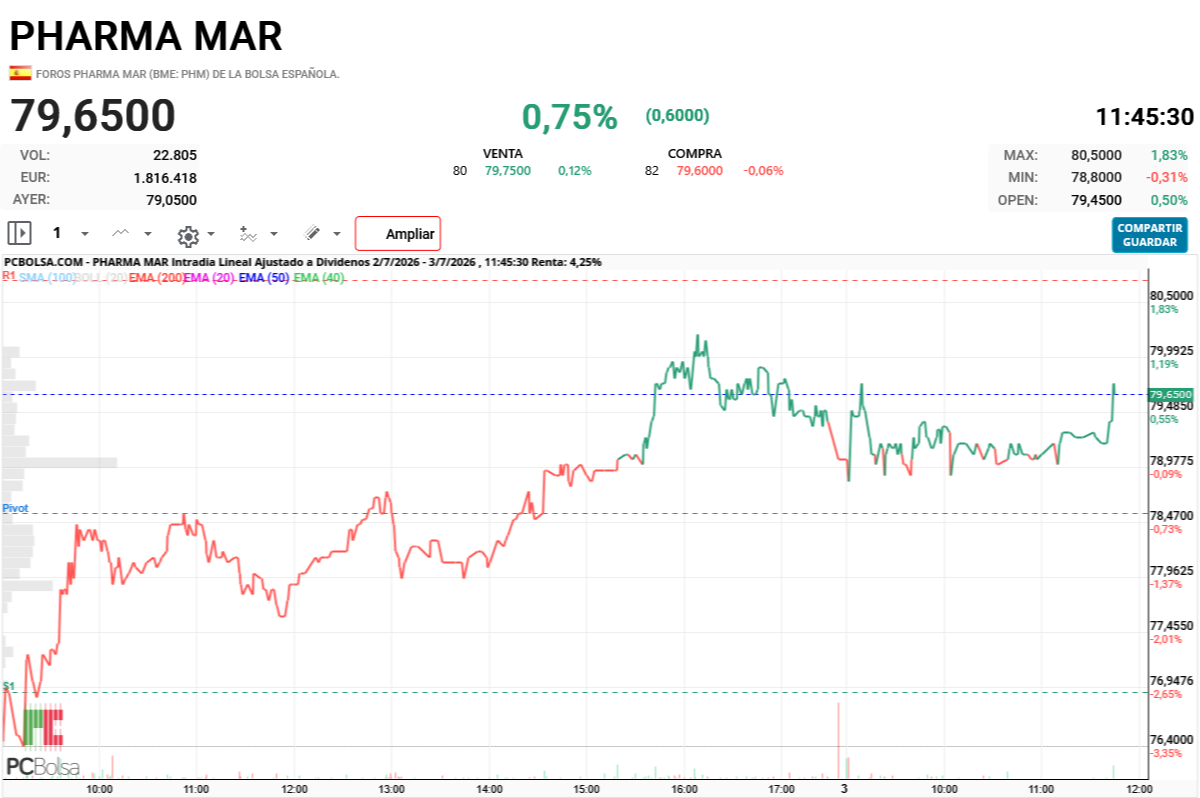The height and width of the screenshot is (798, 1200).
Task: Click the current price tag 79,6500 on axis
Action: click(x=1171, y=395)
